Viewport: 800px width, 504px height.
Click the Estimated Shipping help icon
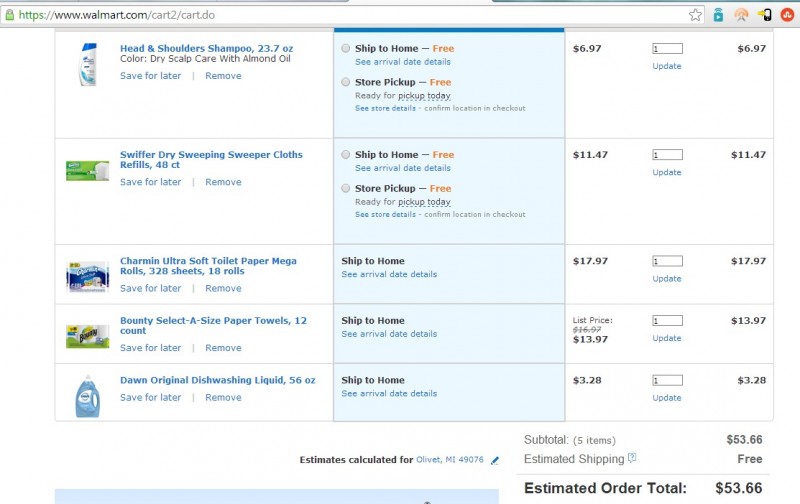(632, 458)
